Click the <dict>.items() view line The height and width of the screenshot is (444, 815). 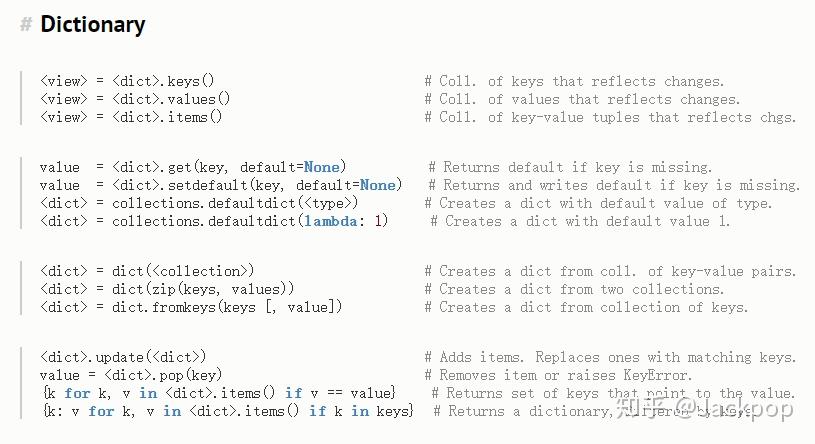(x=131, y=117)
